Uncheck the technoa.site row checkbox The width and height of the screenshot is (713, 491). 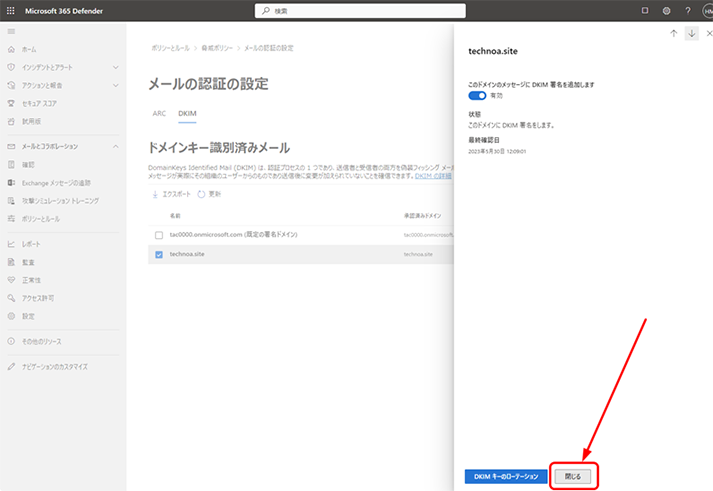pos(159,255)
